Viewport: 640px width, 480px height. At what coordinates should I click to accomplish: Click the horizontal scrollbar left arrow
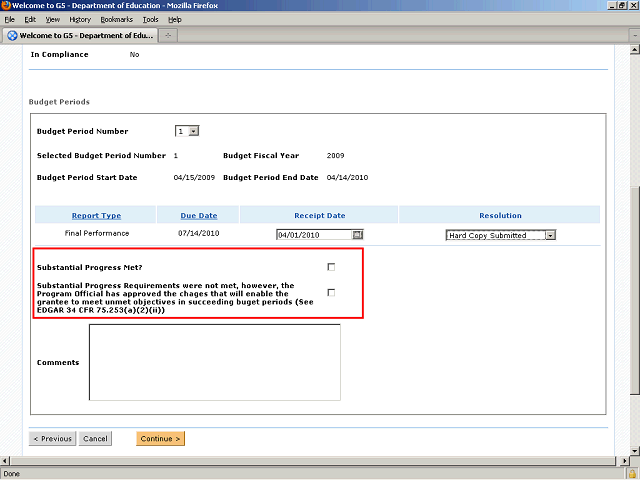tap(4, 461)
